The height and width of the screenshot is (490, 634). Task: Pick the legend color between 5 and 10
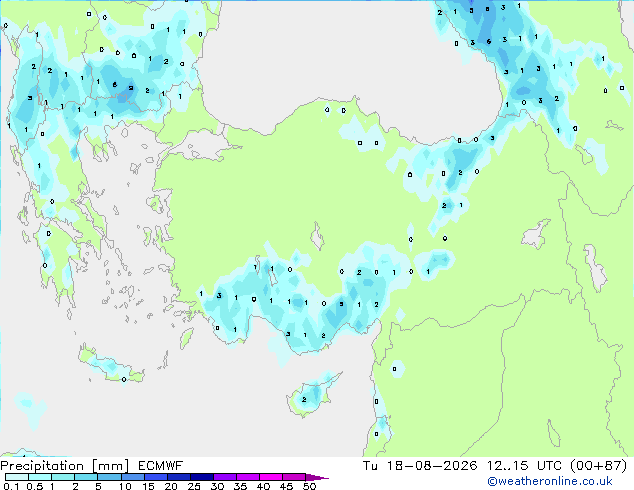point(109,477)
